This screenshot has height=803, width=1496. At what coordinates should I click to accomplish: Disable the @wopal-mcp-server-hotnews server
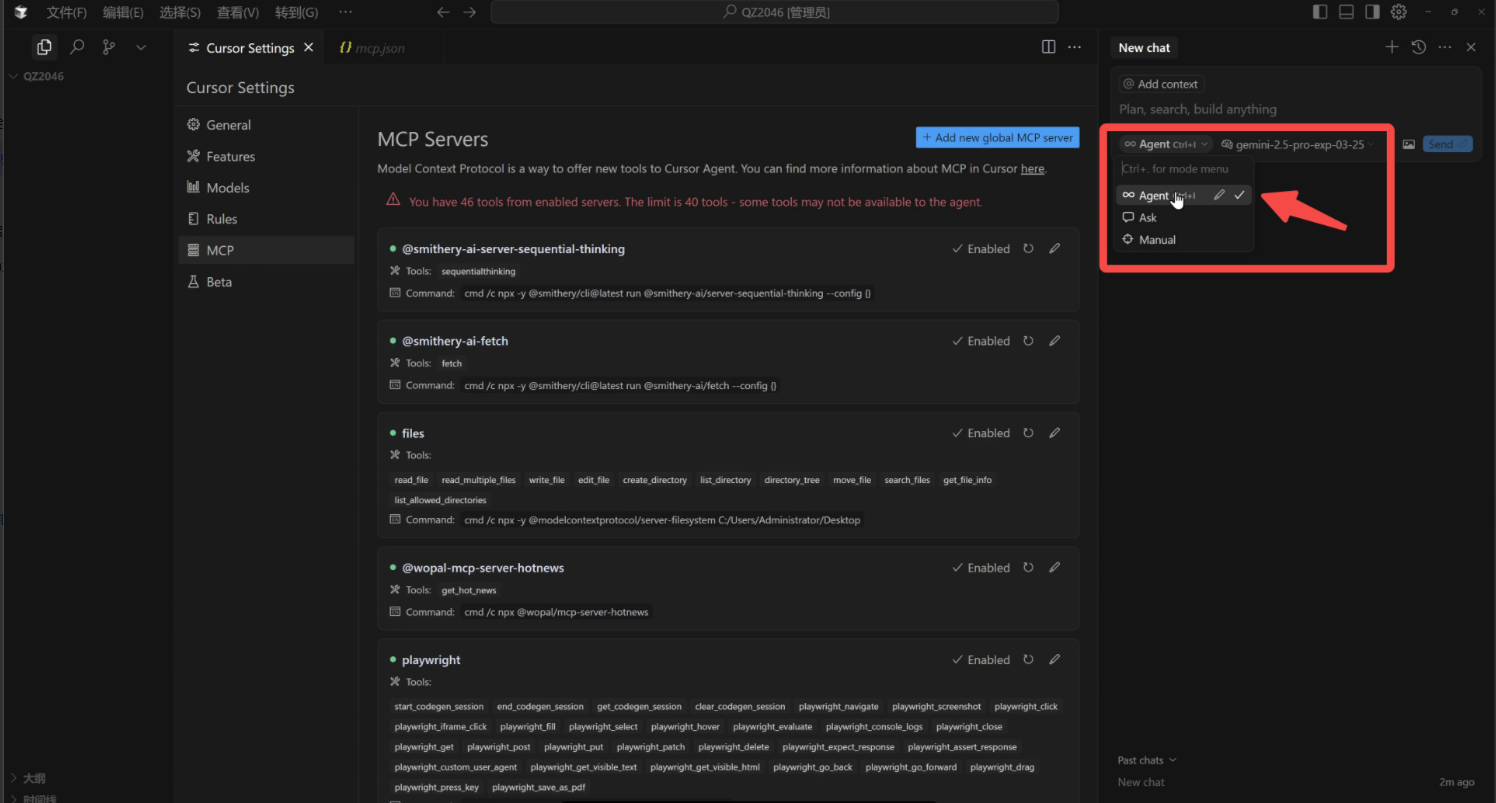tap(980, 567)
